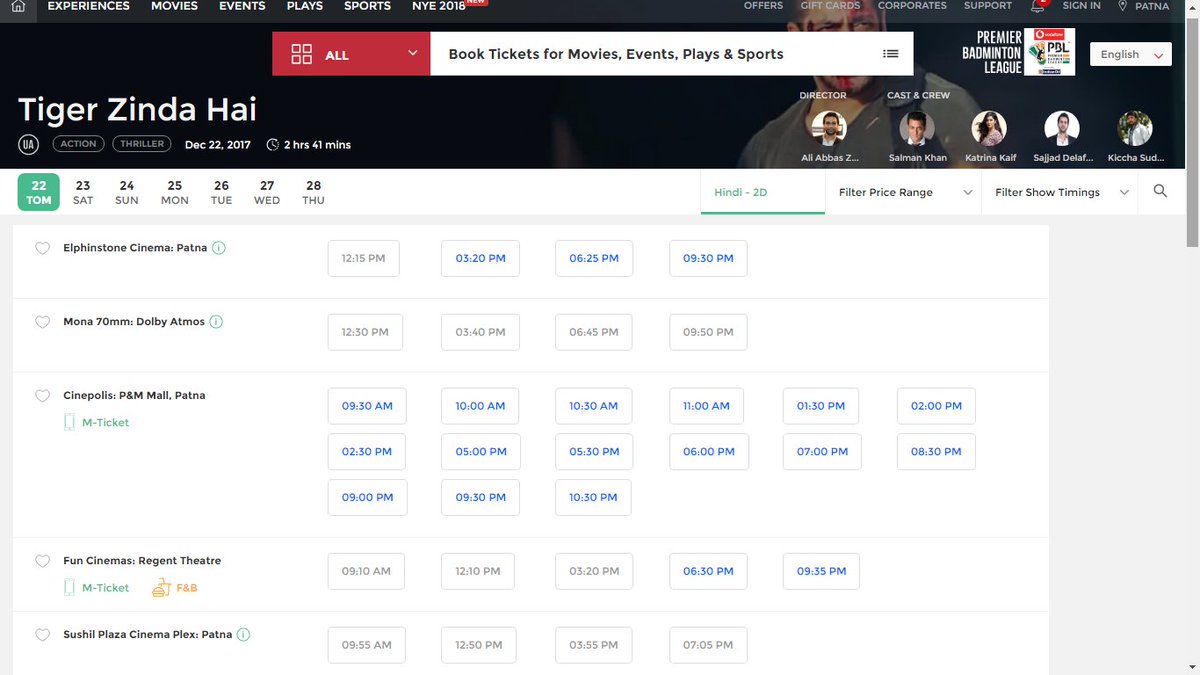Book Elphinstone Cinema 03:20 PM show
Image resolution: width=1200 pixels, height=675 pixels.
point(481,258)
